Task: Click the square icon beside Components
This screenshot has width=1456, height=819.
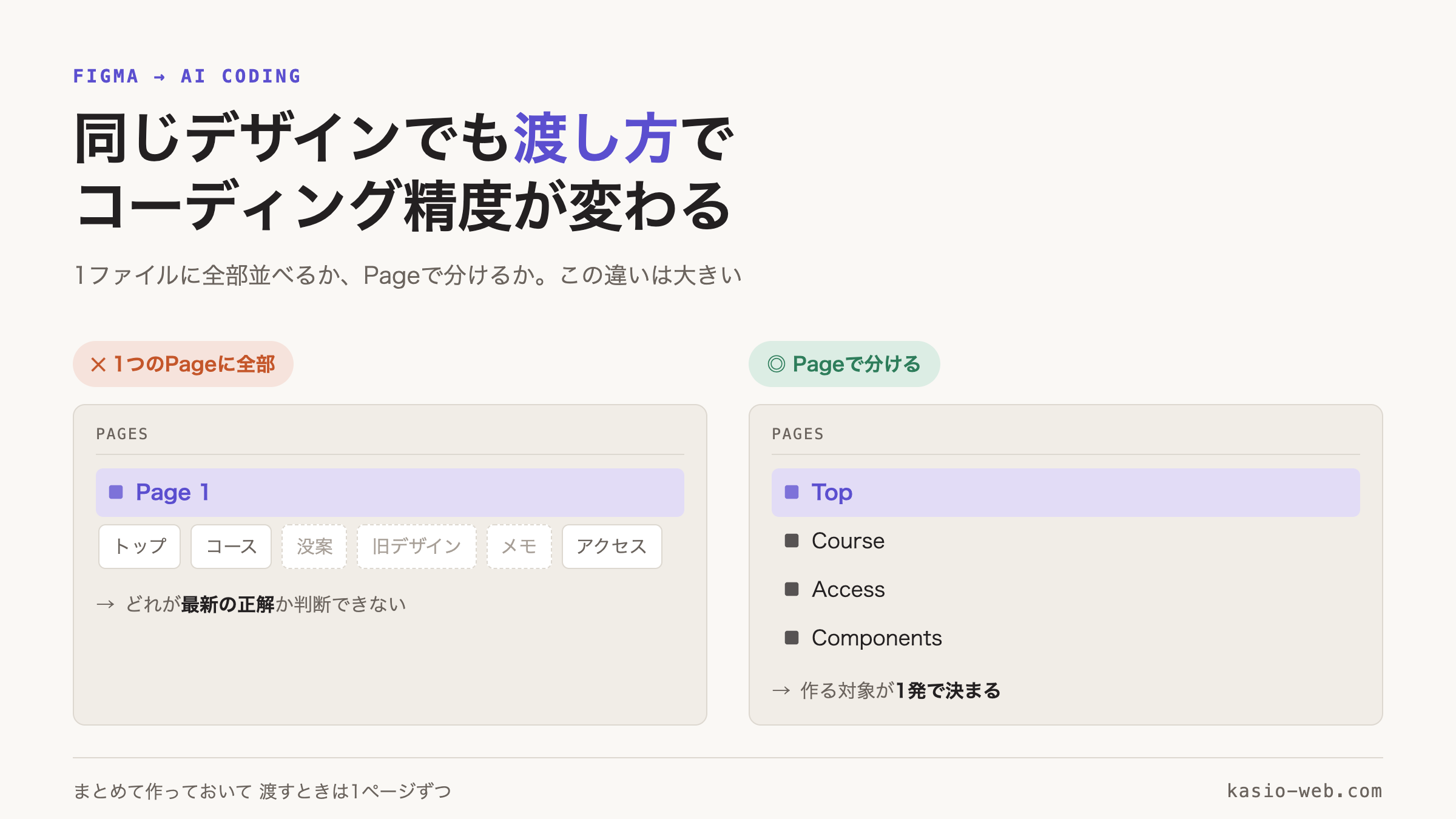Action: pos(792,638)
